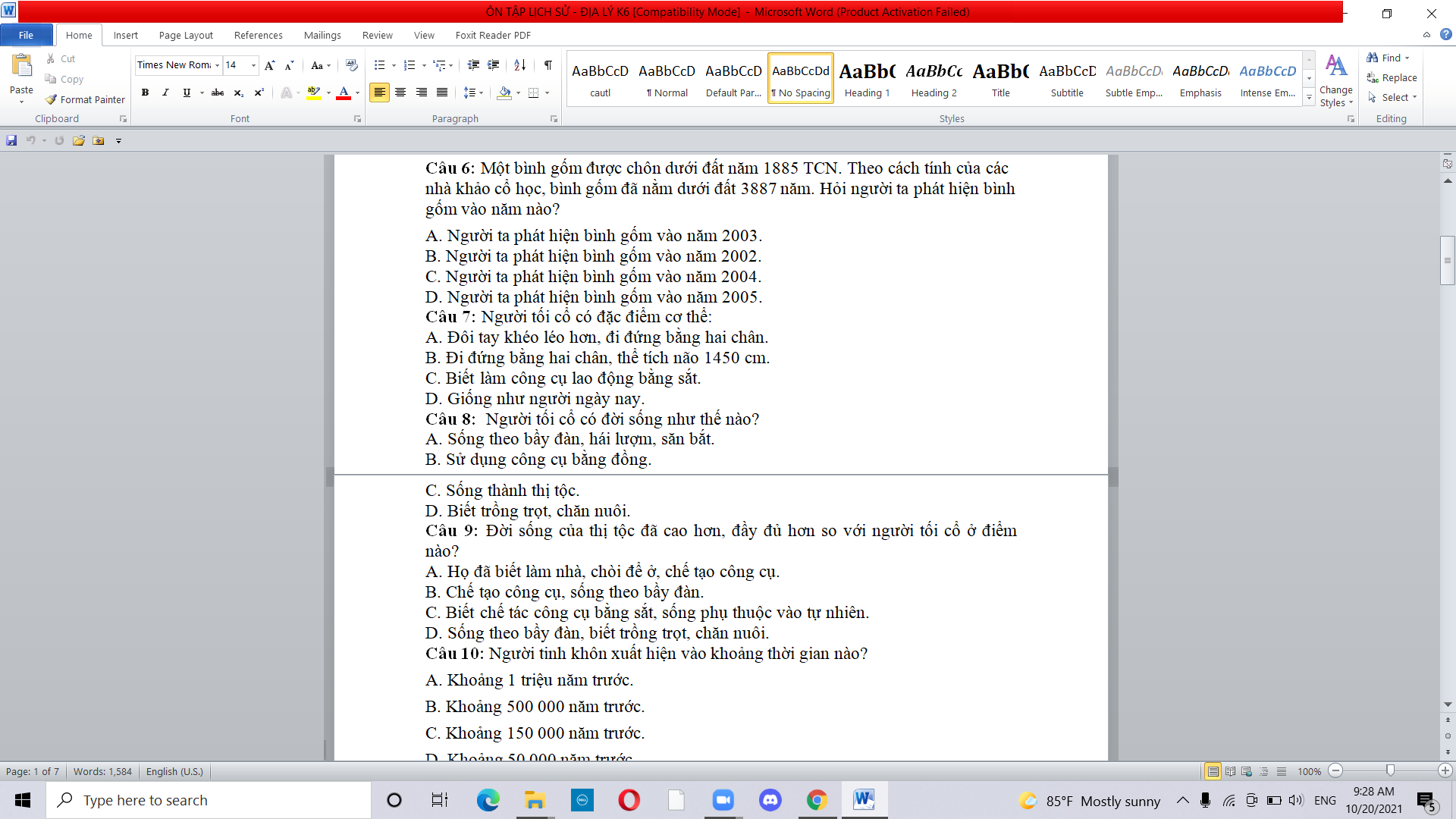Sort the selected text A to Z
The image size is (1456, 819).
click(x=519, y=65)
